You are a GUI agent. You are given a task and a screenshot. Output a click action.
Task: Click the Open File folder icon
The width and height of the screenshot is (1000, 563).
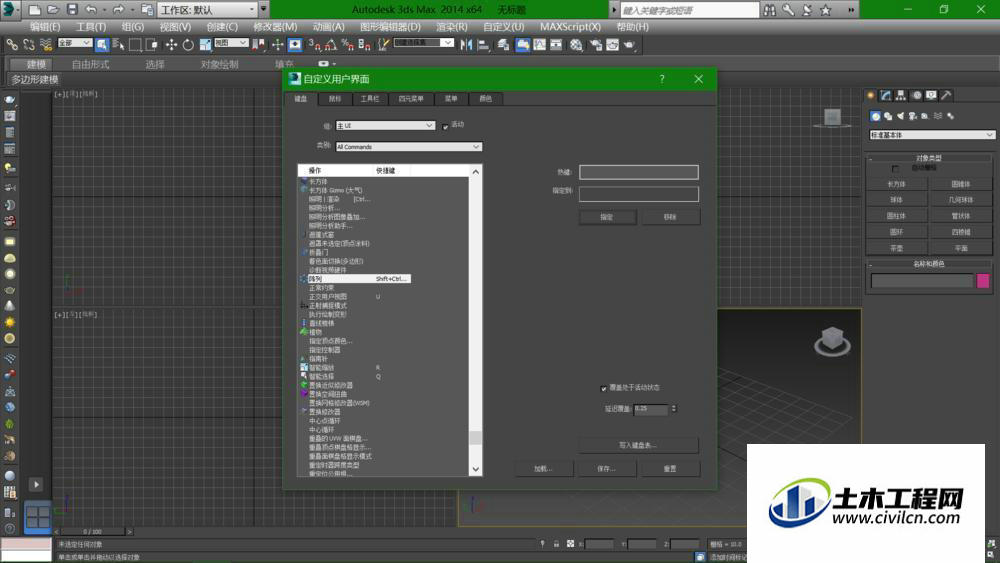(x=54, y=10)
